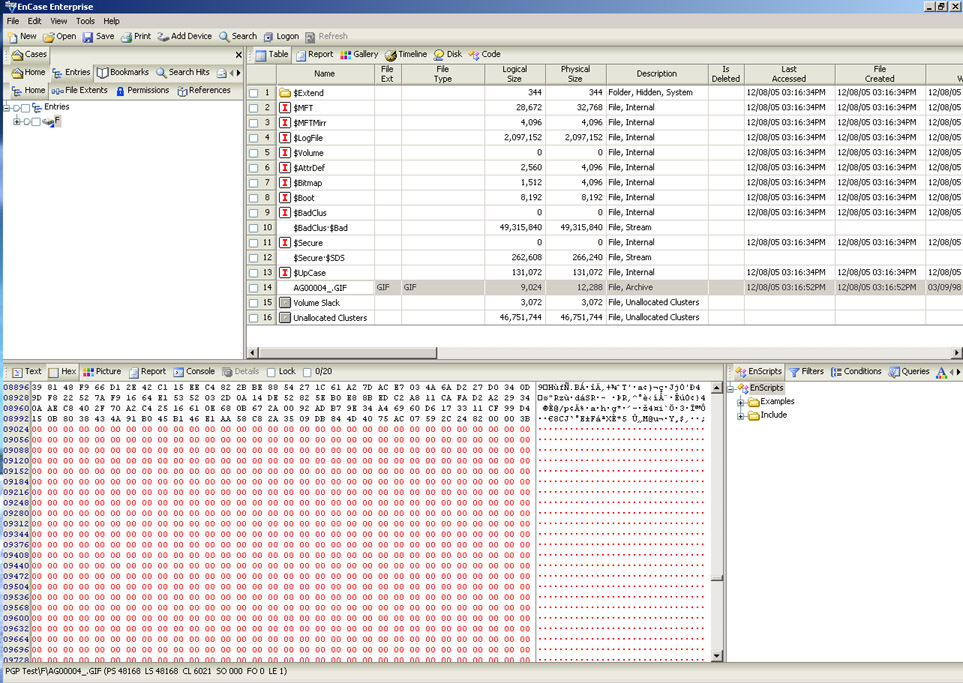Tick the checkbox for row 16 Unallocated Clusters

pyautogui.click(x=254, y=318)
